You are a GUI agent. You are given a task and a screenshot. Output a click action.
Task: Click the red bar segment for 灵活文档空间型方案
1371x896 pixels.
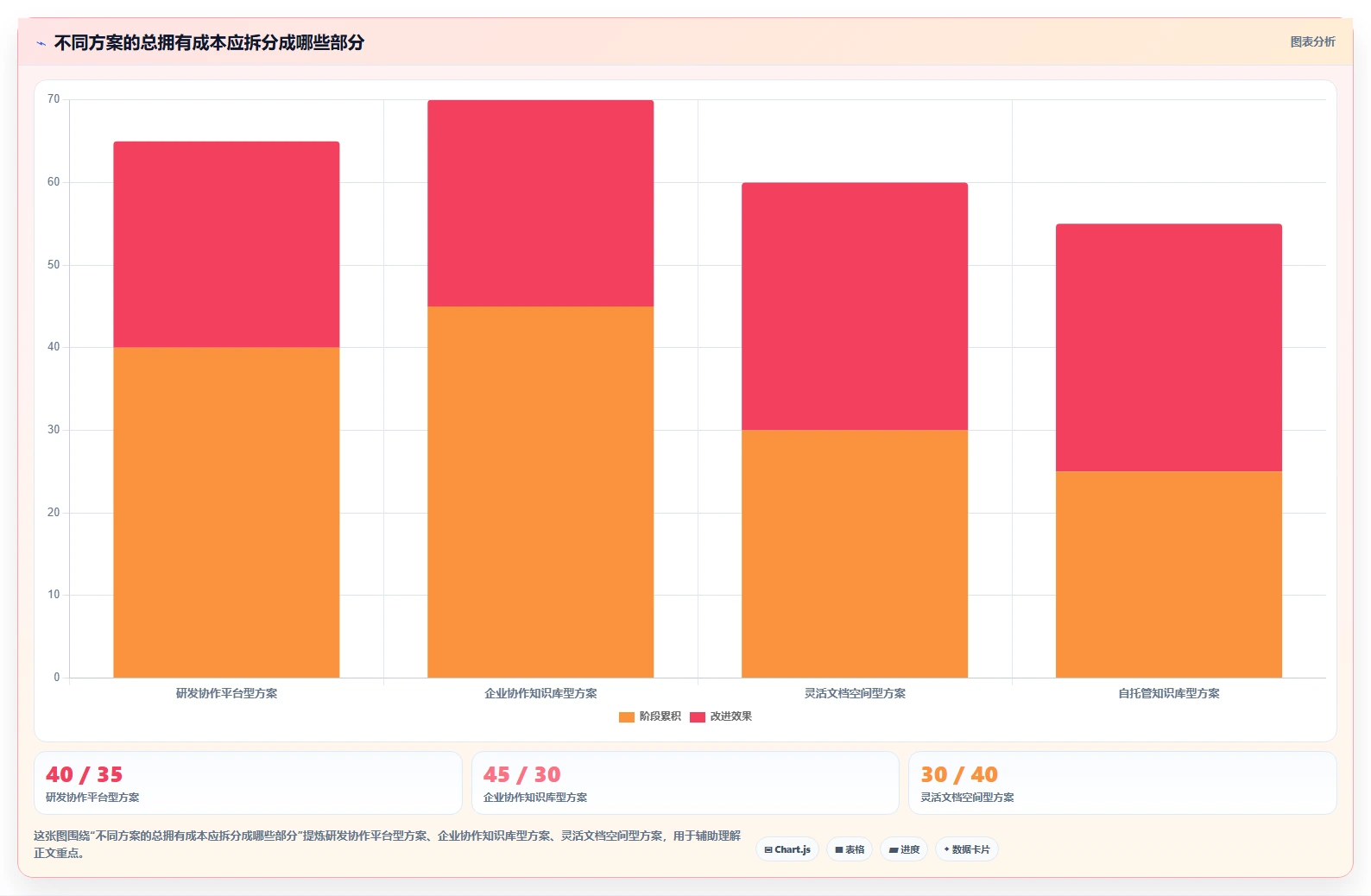855,306
